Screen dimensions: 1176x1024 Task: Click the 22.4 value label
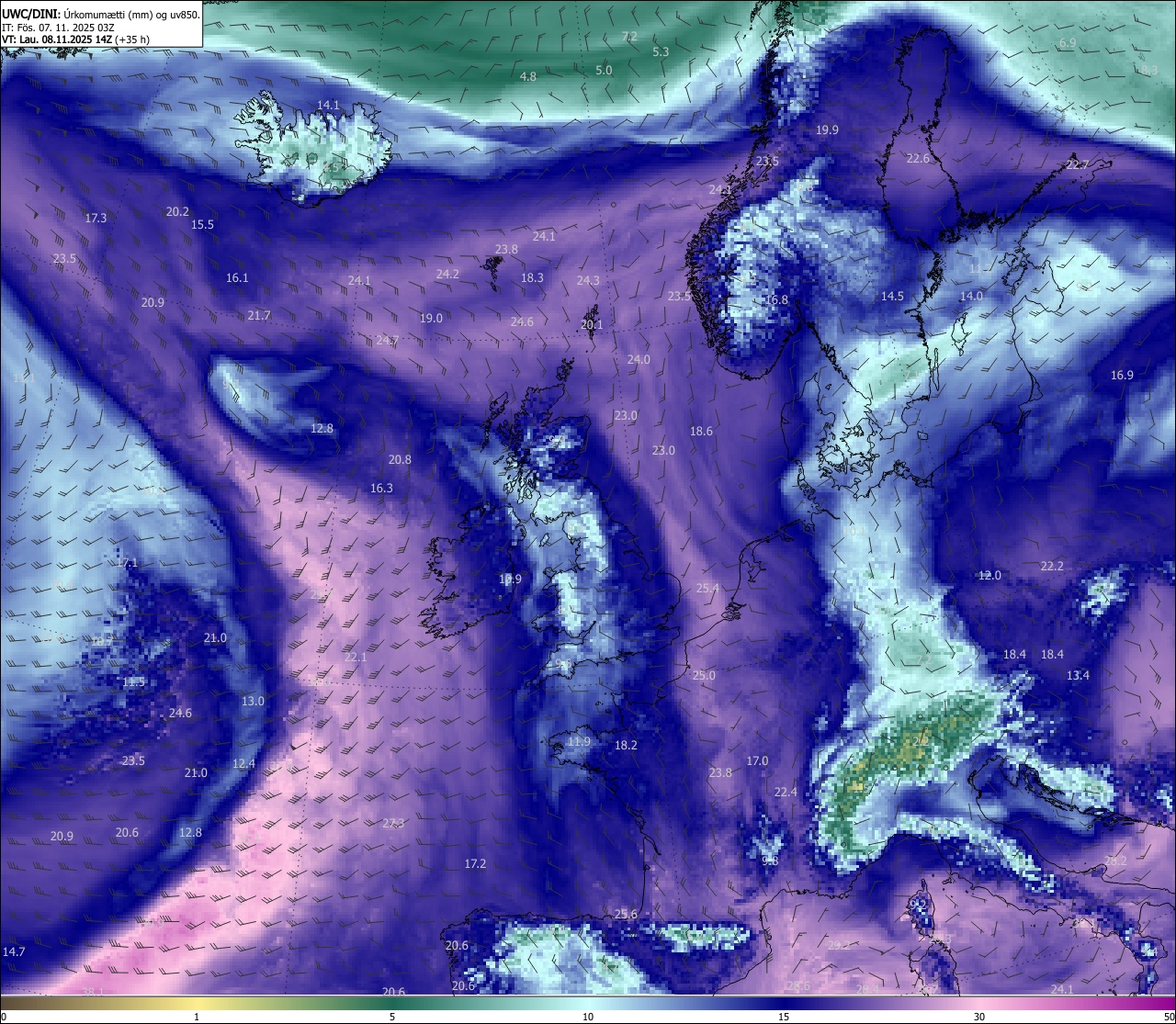click(786, 793)
